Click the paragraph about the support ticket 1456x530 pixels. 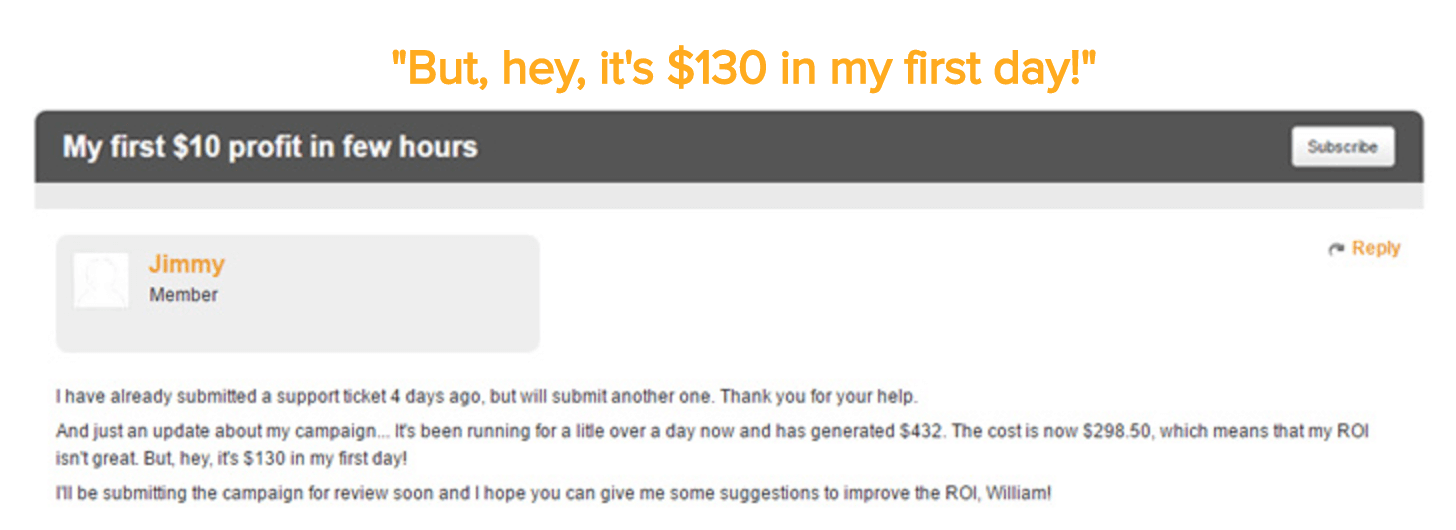[486, 397]
